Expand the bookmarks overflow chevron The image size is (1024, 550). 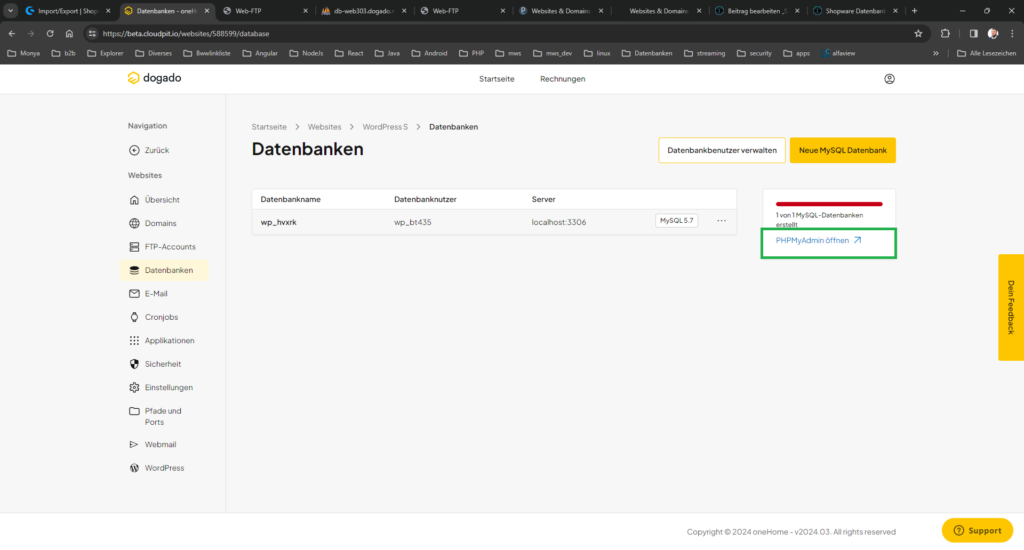[936, 53]
